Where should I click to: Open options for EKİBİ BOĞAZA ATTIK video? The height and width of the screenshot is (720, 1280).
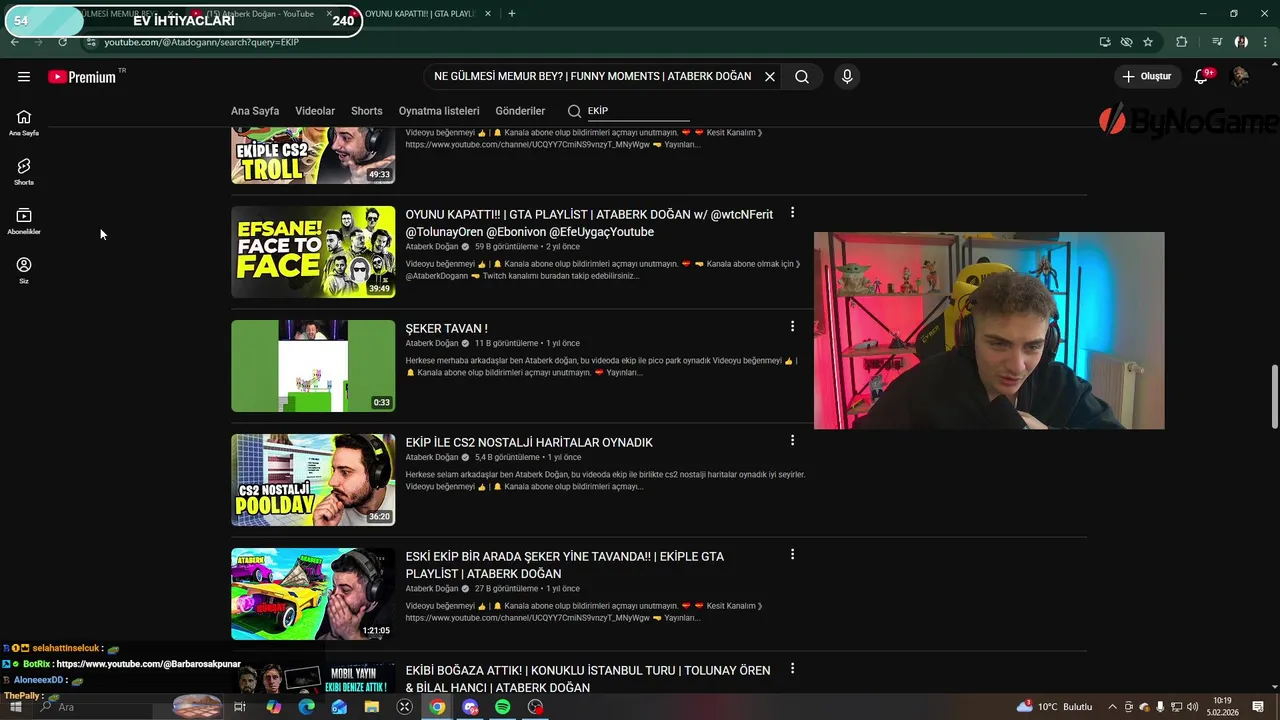click(792, 668)
